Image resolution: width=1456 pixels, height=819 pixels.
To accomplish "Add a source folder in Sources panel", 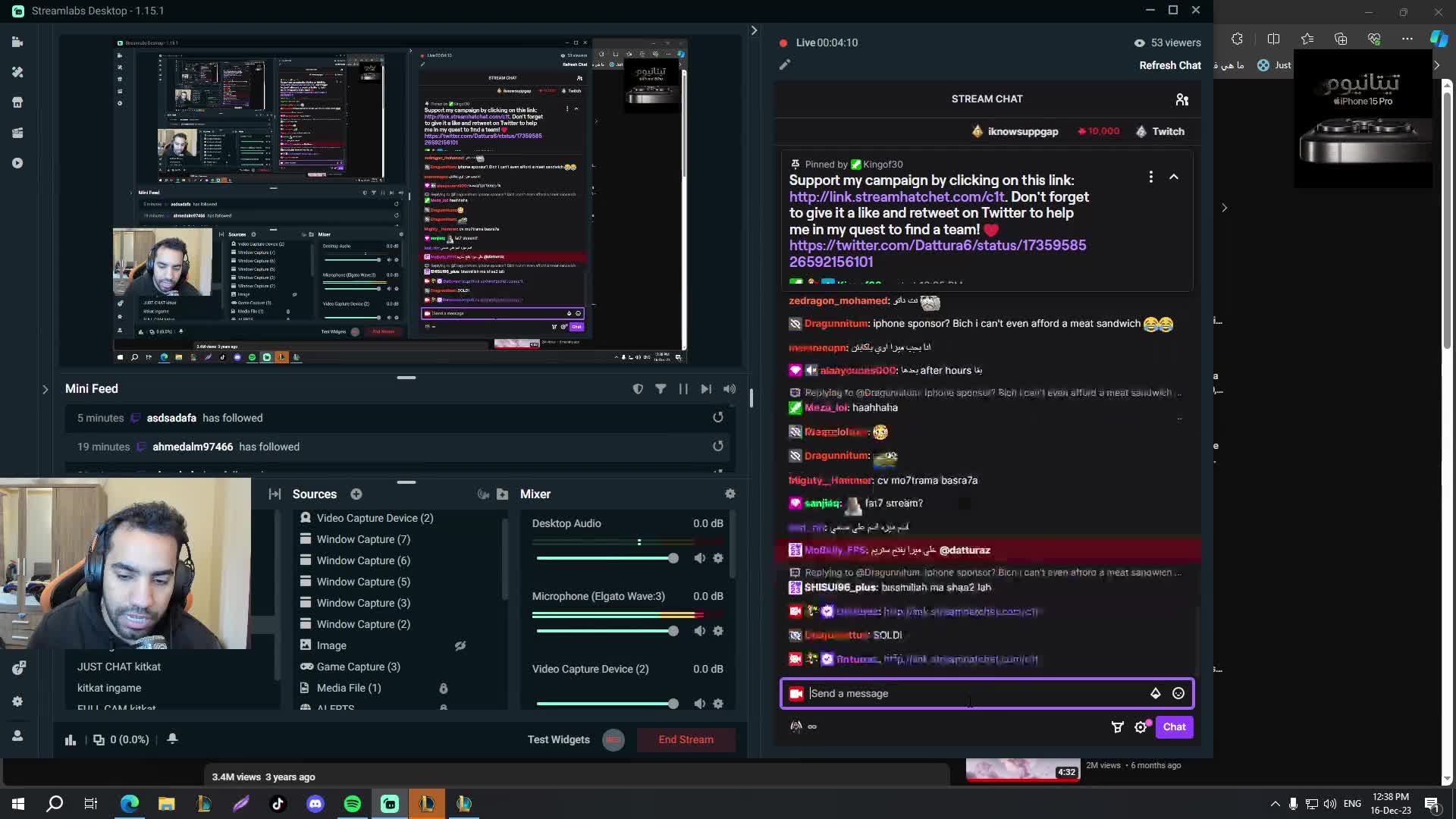I will [502, 494].
